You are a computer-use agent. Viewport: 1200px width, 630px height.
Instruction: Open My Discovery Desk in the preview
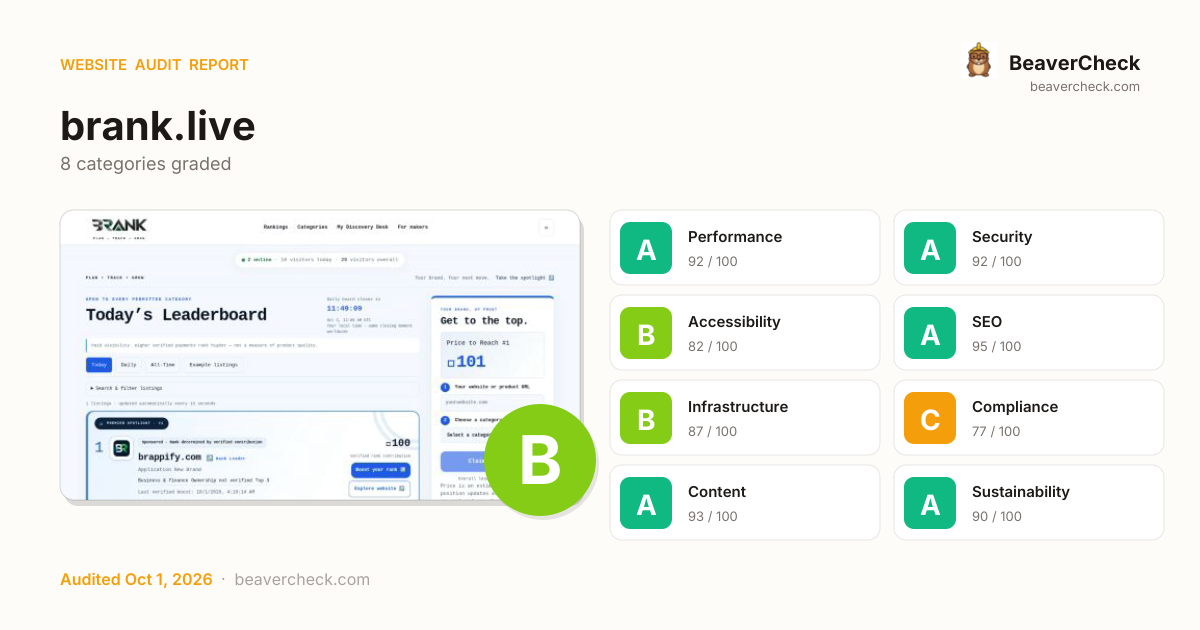tap(363, 227)
